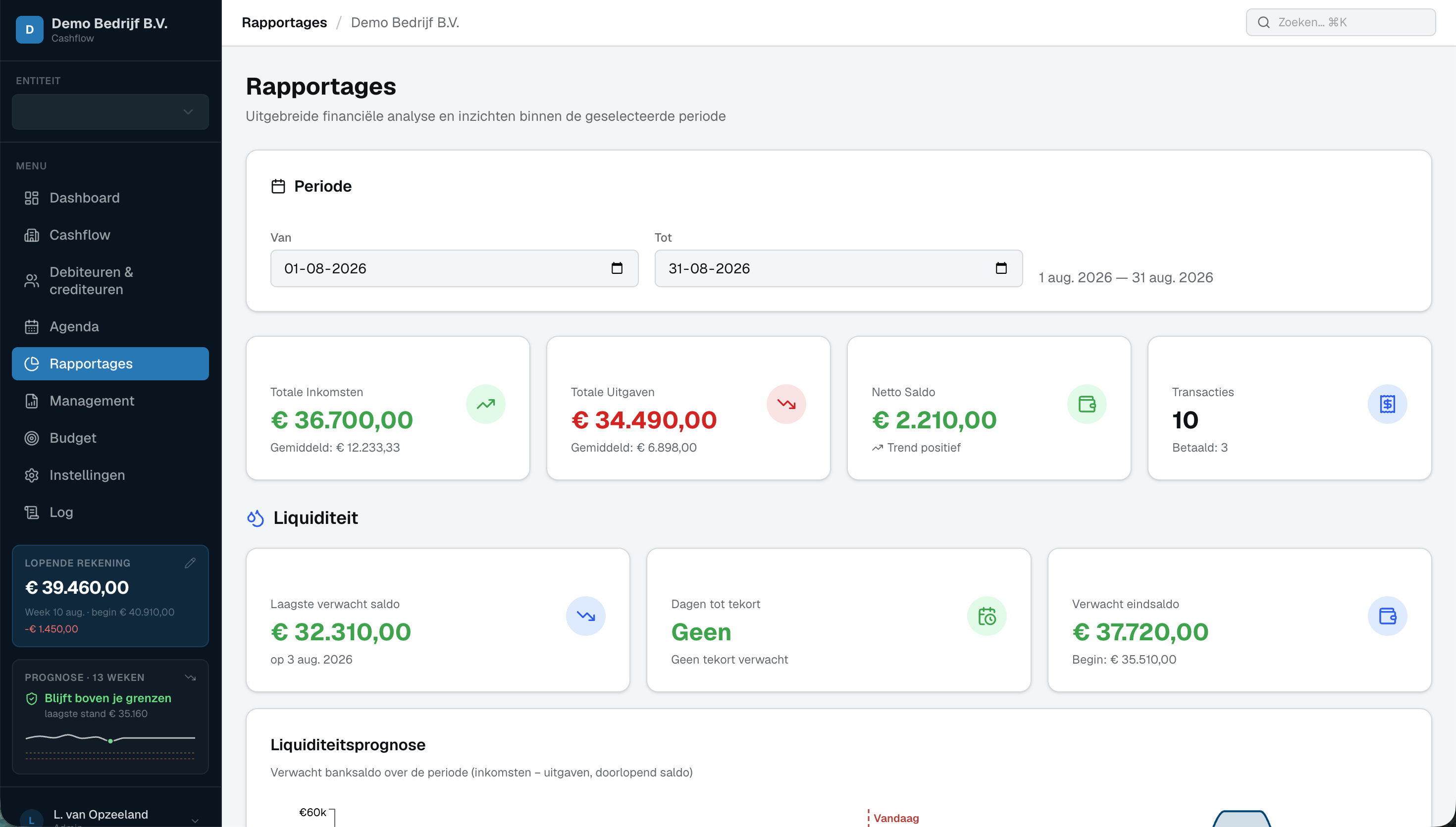
Task: Open Instellingen settings page
Action: (x=110, y=475)
